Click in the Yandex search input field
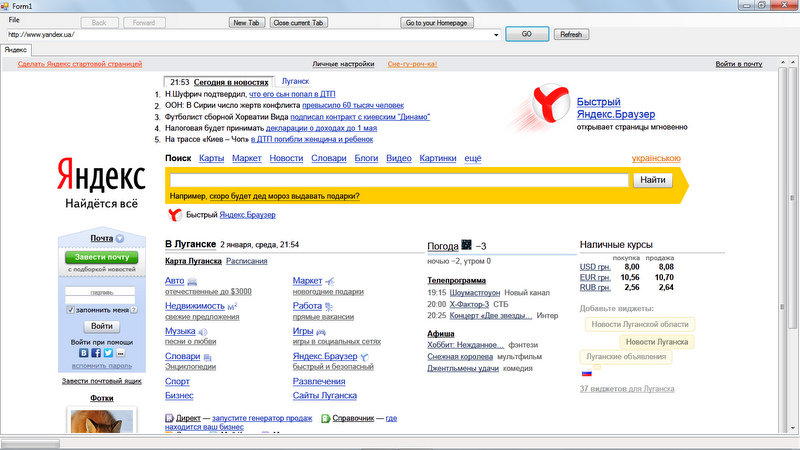The width and height of the screenshot is (800, 450). coord(399,180)
